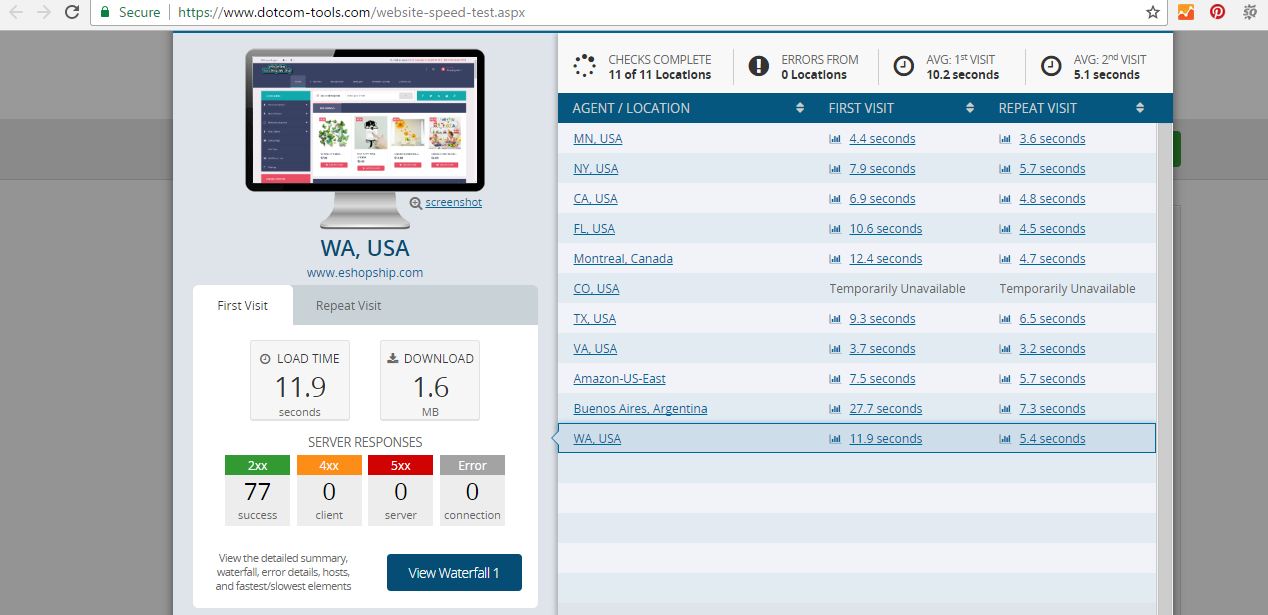1268x615 pixels.
Task: Click the chart icon beside 9.3 seconds
Action: 835,319
